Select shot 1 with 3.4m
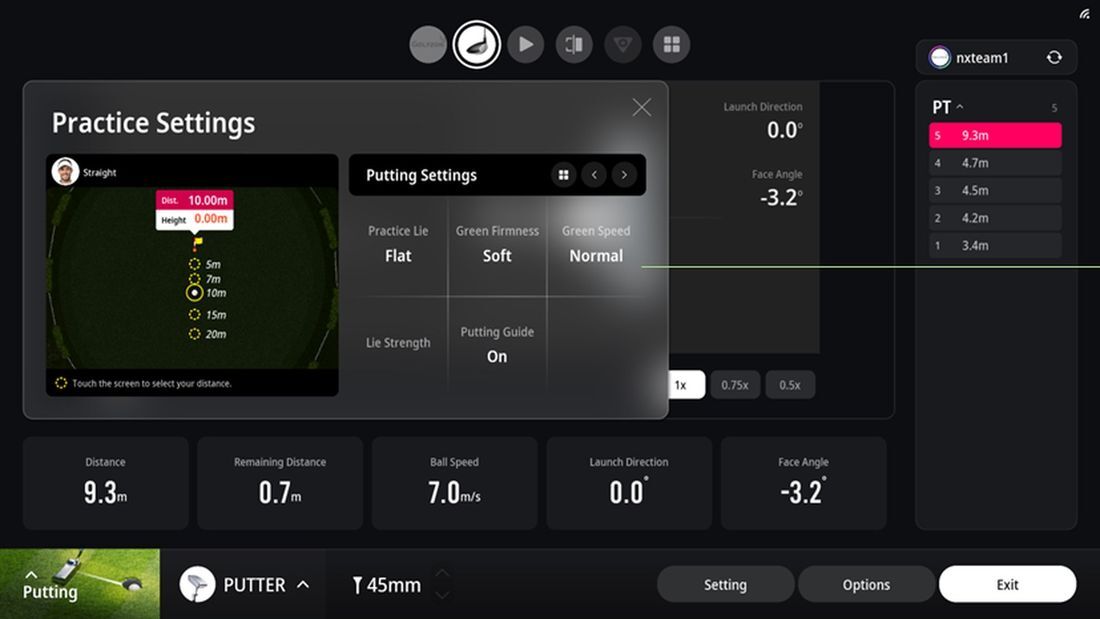The image size is (1100, 619). tap(995, 245)
